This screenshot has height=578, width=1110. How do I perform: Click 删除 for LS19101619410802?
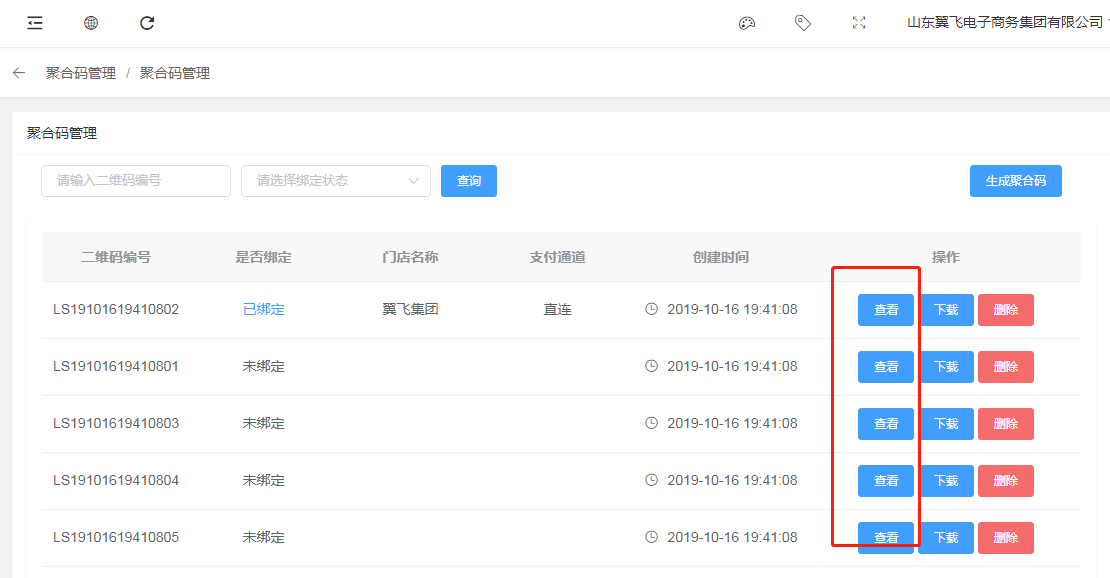pyautogui.click(x=1006, y=310)
